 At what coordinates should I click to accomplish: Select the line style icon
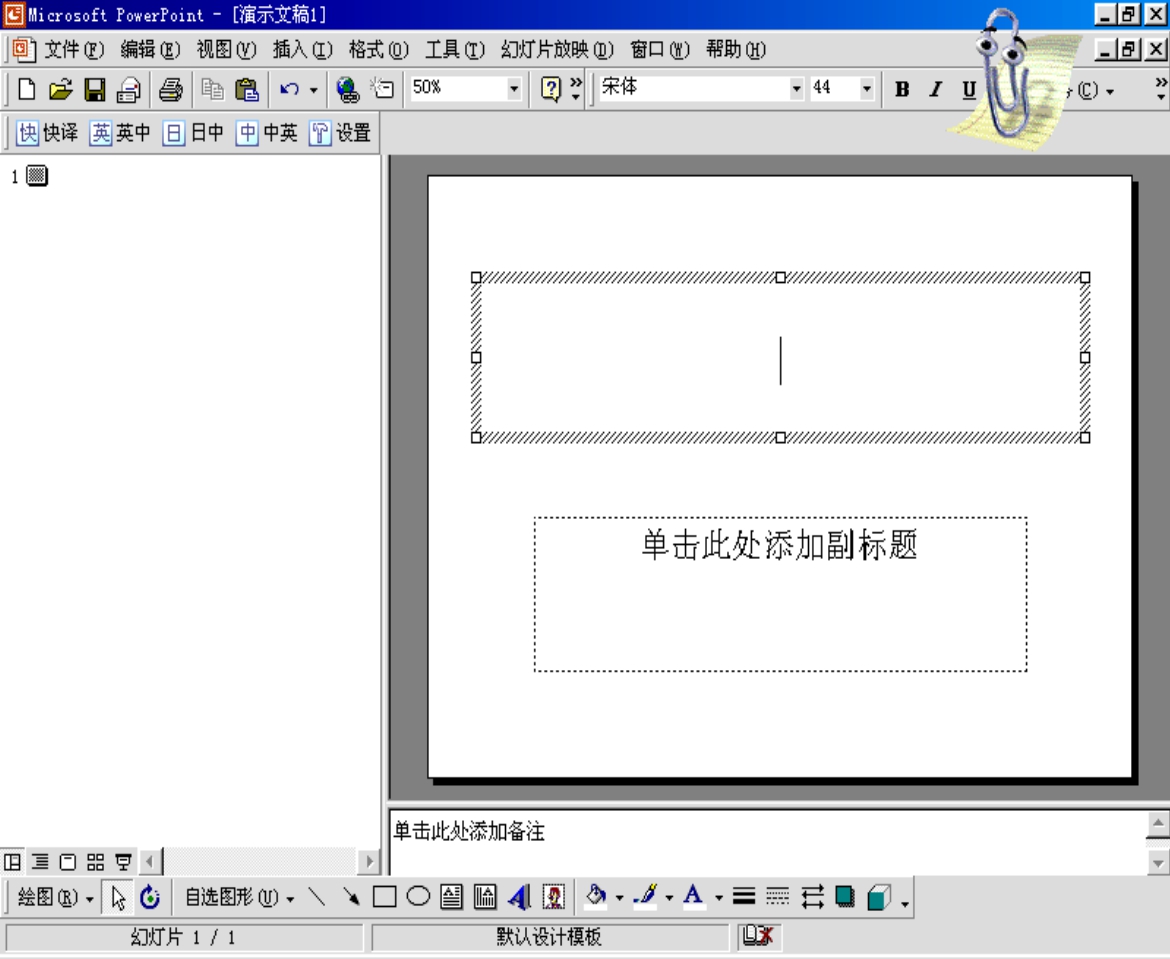tap(744, 896)
